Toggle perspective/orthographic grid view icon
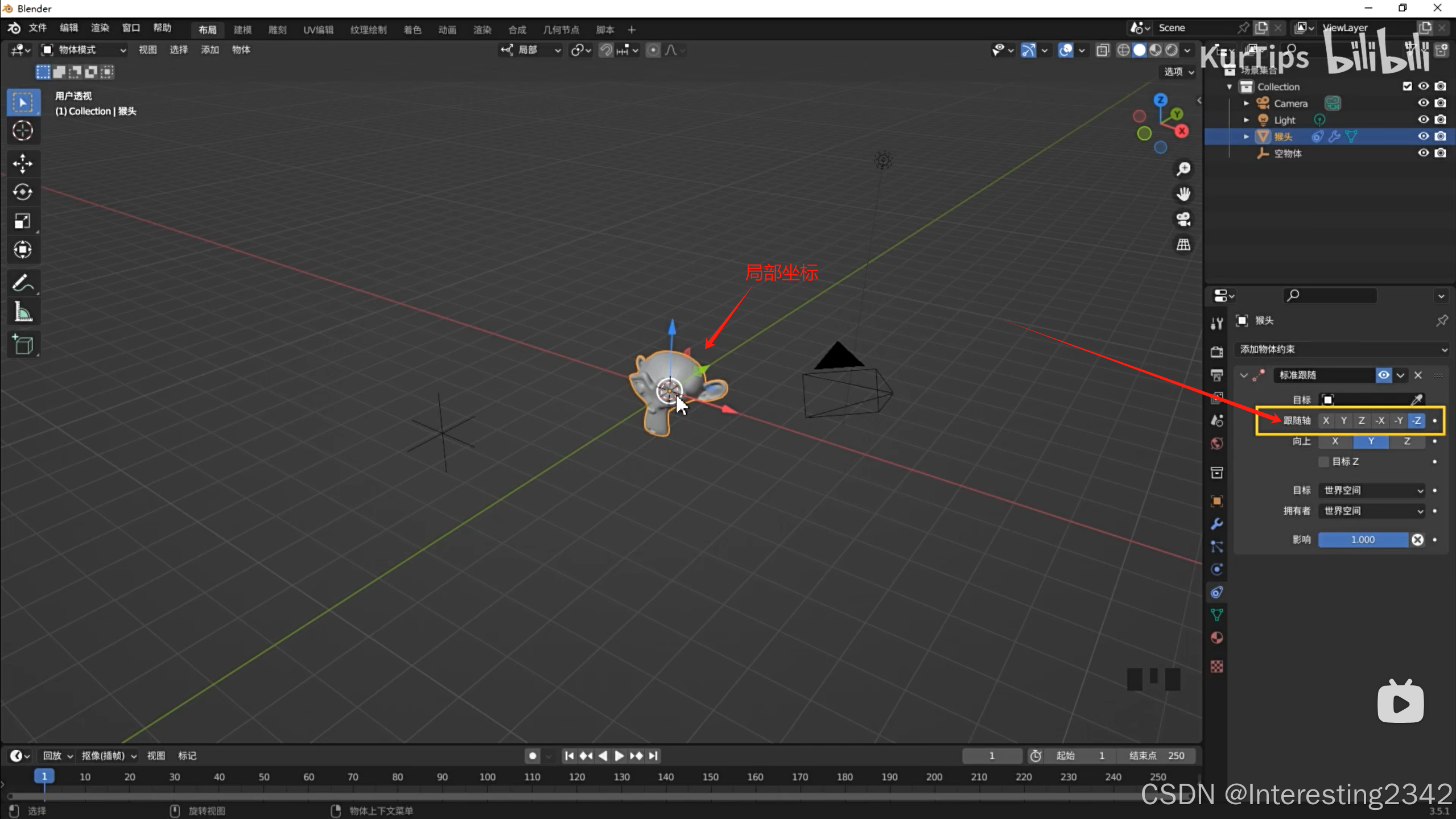 [x=1183, y=245]
